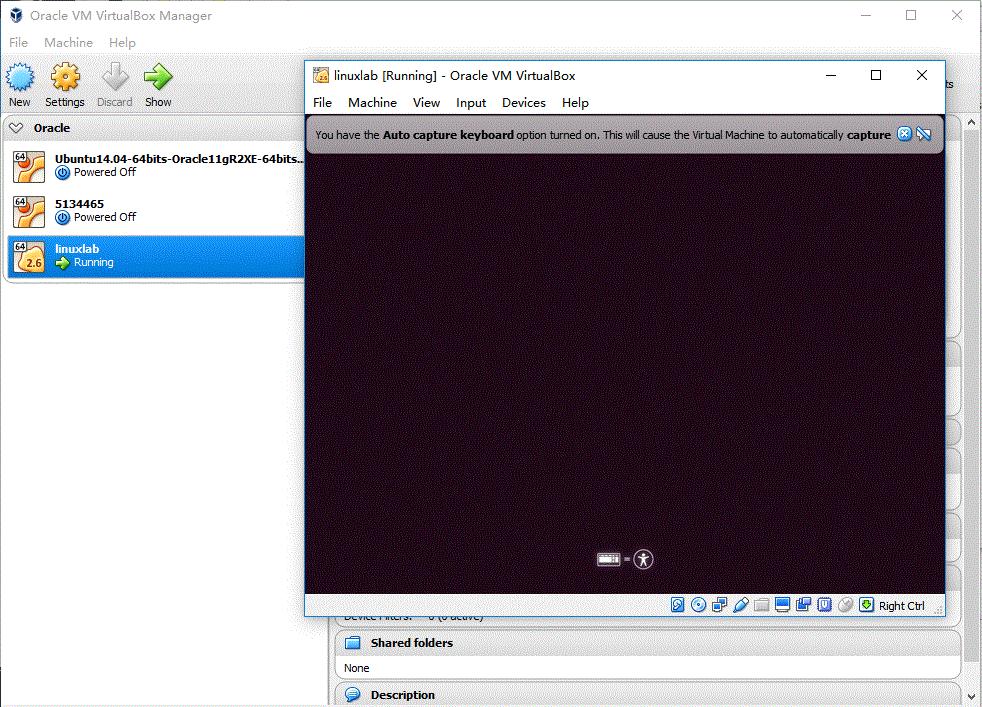This screenshot has width=982, height=707.
Task: Click the keyboard capture arrow status icon
Action: 866,605
